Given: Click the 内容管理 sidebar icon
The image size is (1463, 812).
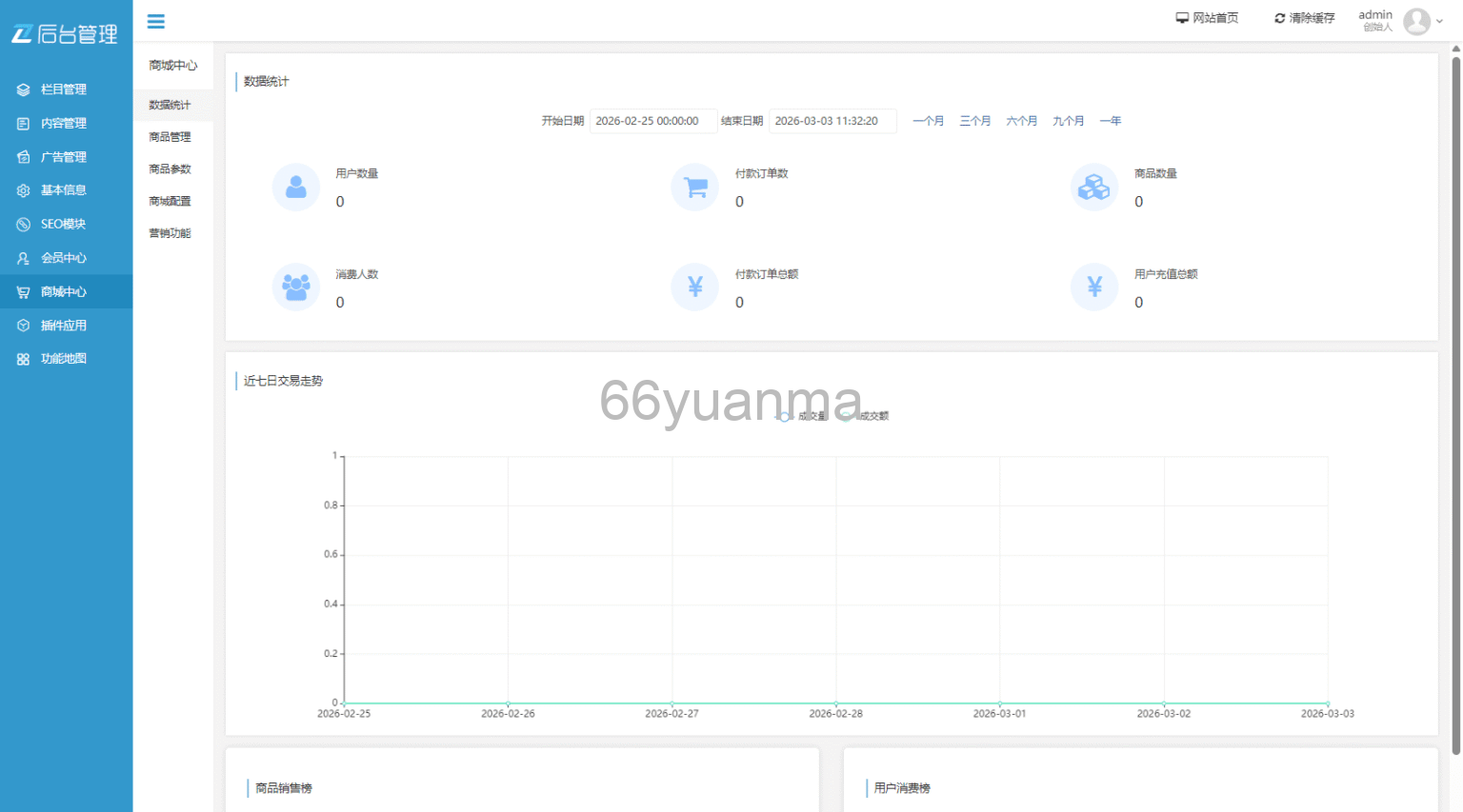Looking at the screenshot, I should coord(23,124).
